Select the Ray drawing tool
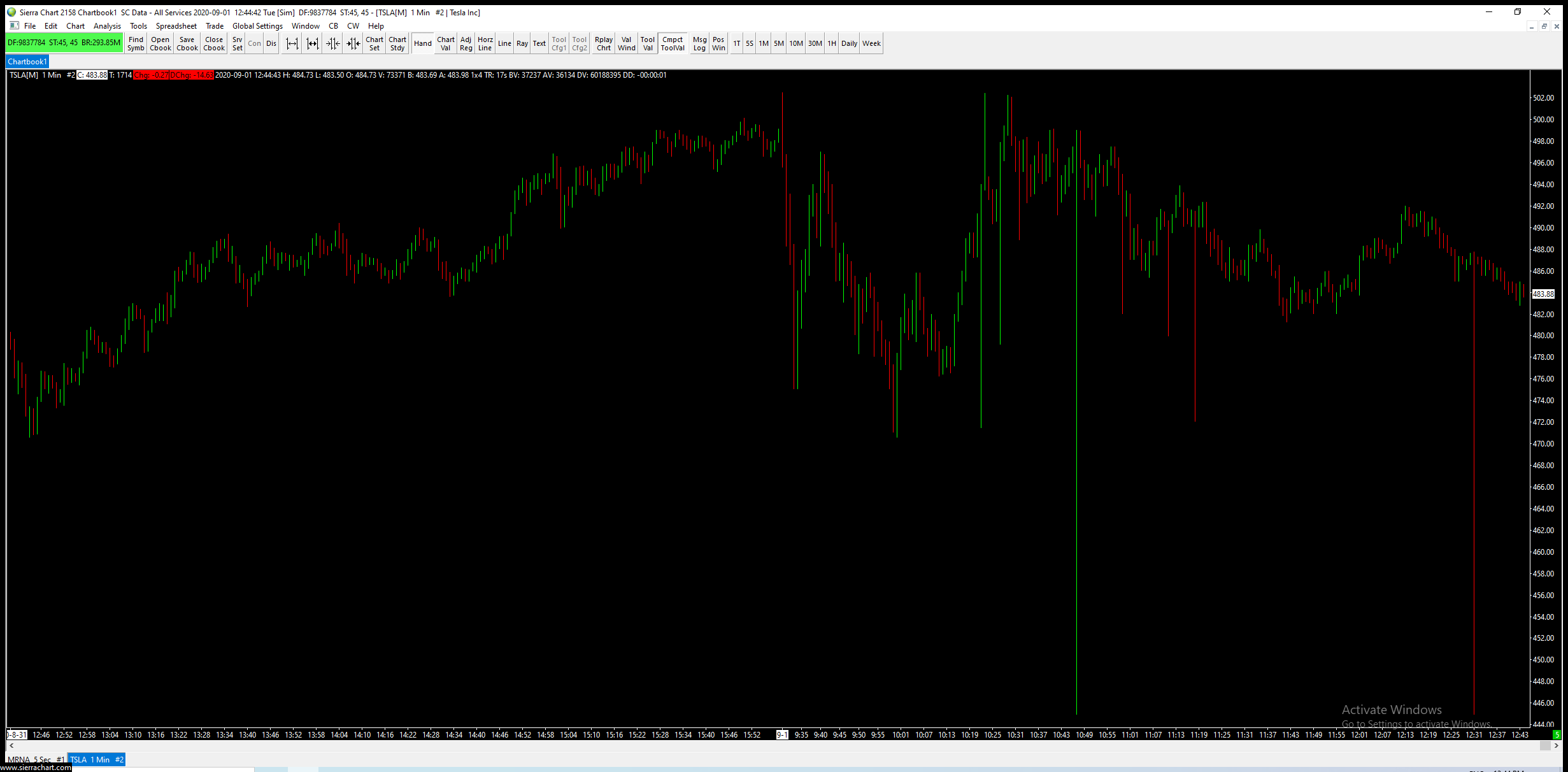Image resolution: width=1568 pixels, height=772 pixels. point(522,43)
